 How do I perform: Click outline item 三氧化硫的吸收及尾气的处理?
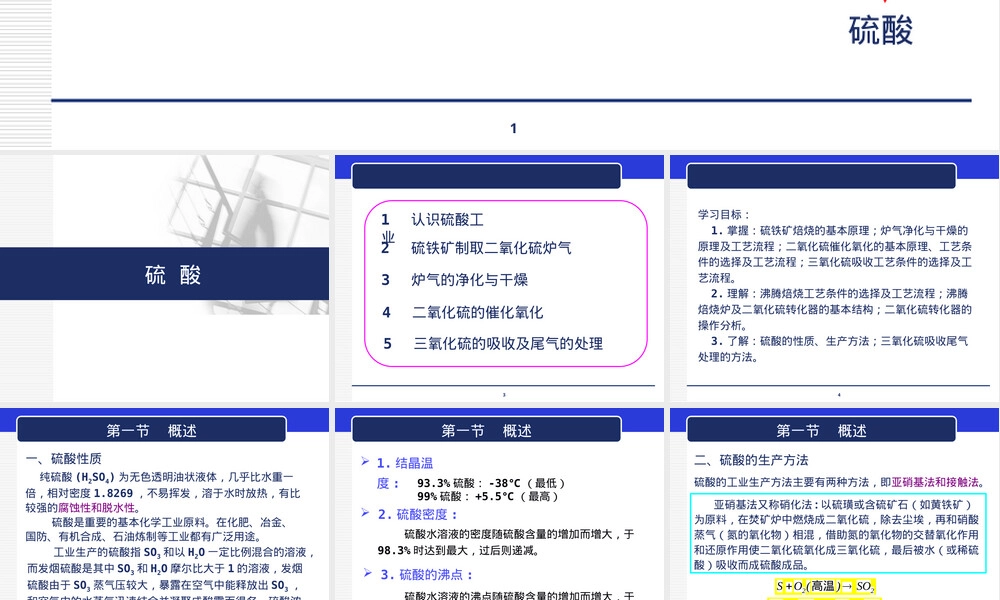(508, 344)
